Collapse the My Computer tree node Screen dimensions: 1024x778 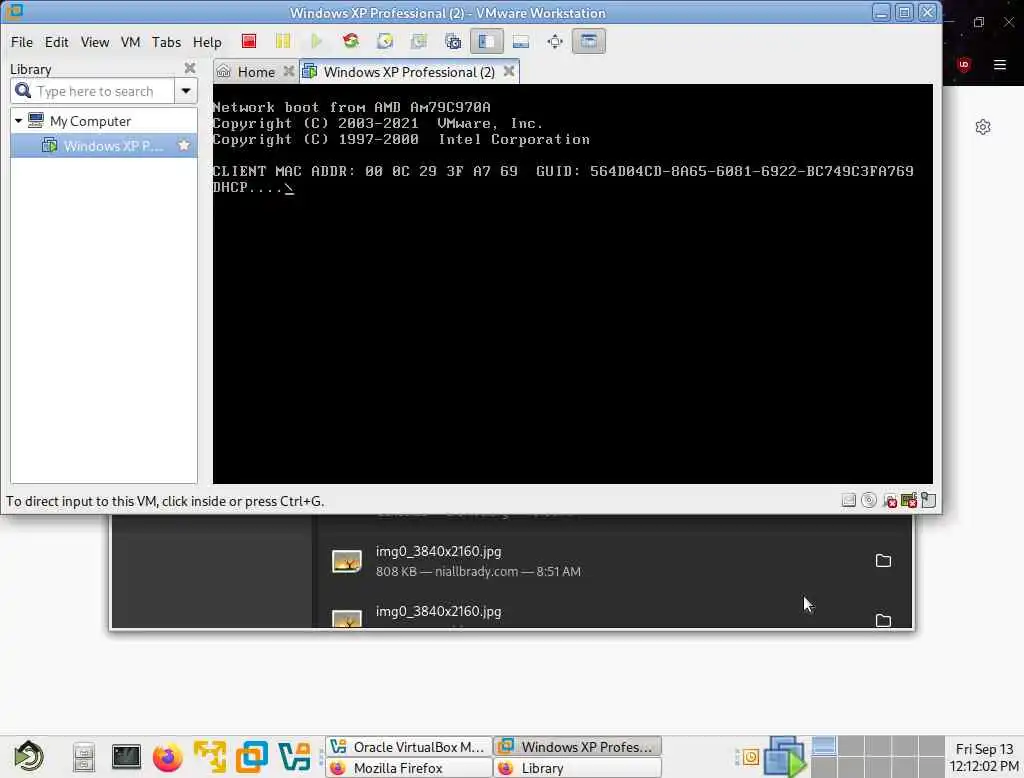18,121
